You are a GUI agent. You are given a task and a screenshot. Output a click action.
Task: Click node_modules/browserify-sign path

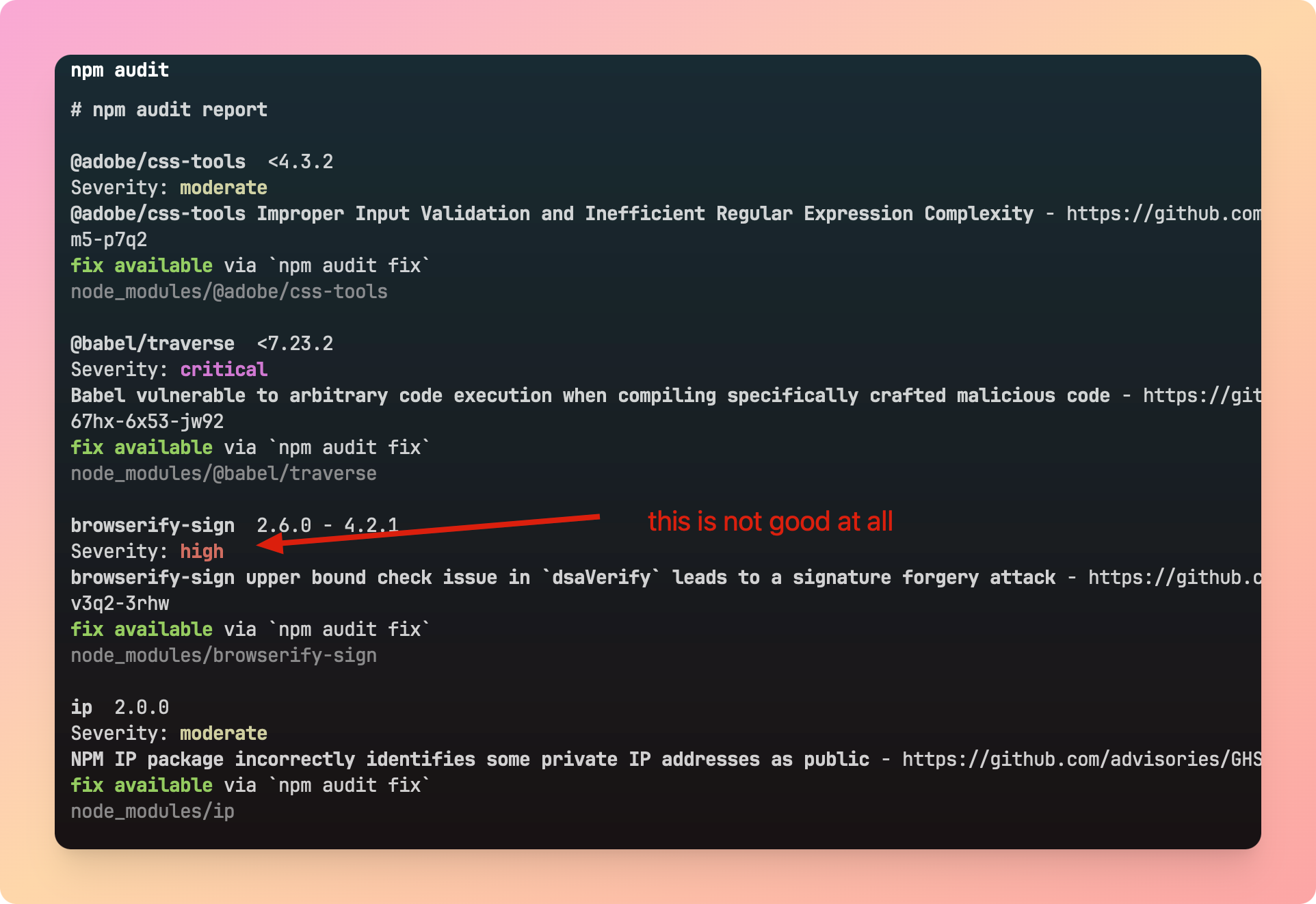point(224,655)
